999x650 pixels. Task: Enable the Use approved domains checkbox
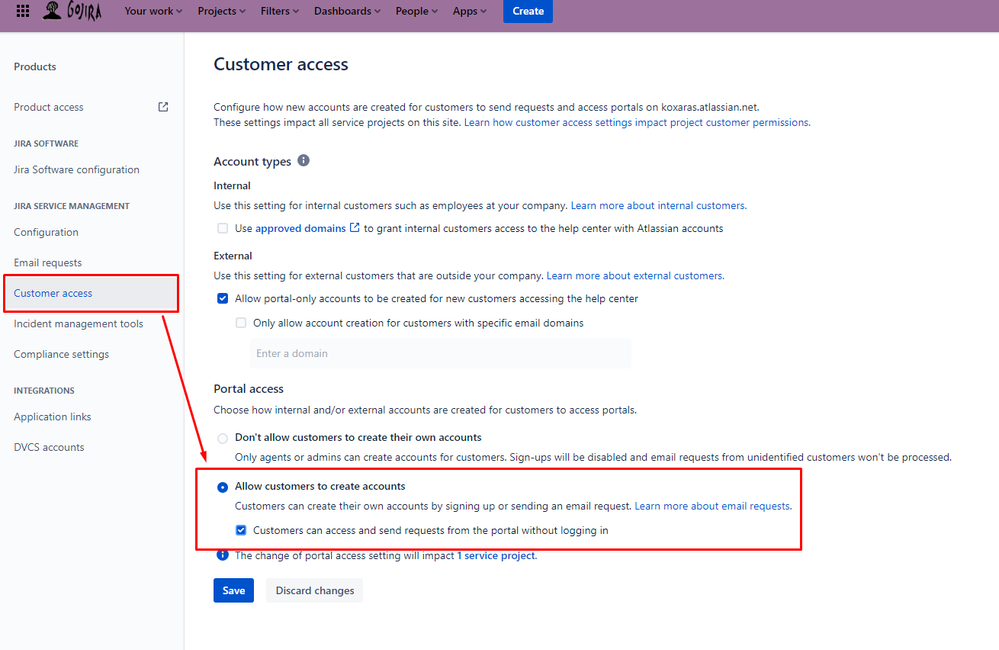click(x=222, y=227)
